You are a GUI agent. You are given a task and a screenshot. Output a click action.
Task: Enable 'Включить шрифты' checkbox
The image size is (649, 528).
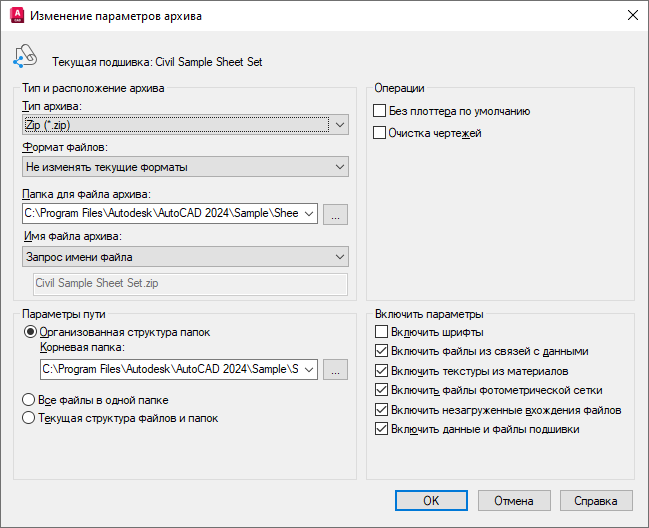pos(380,332)
